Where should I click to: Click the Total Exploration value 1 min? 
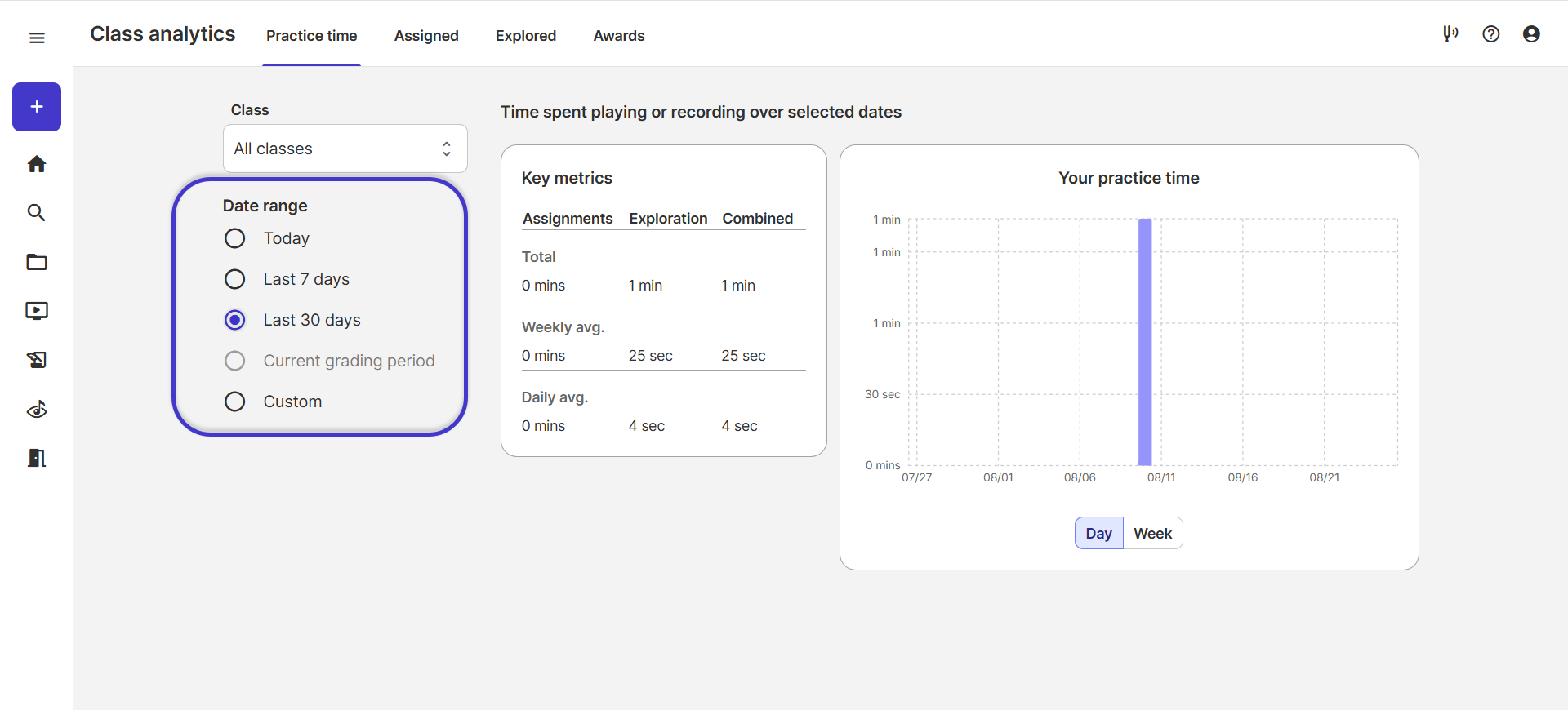[645, 286]
